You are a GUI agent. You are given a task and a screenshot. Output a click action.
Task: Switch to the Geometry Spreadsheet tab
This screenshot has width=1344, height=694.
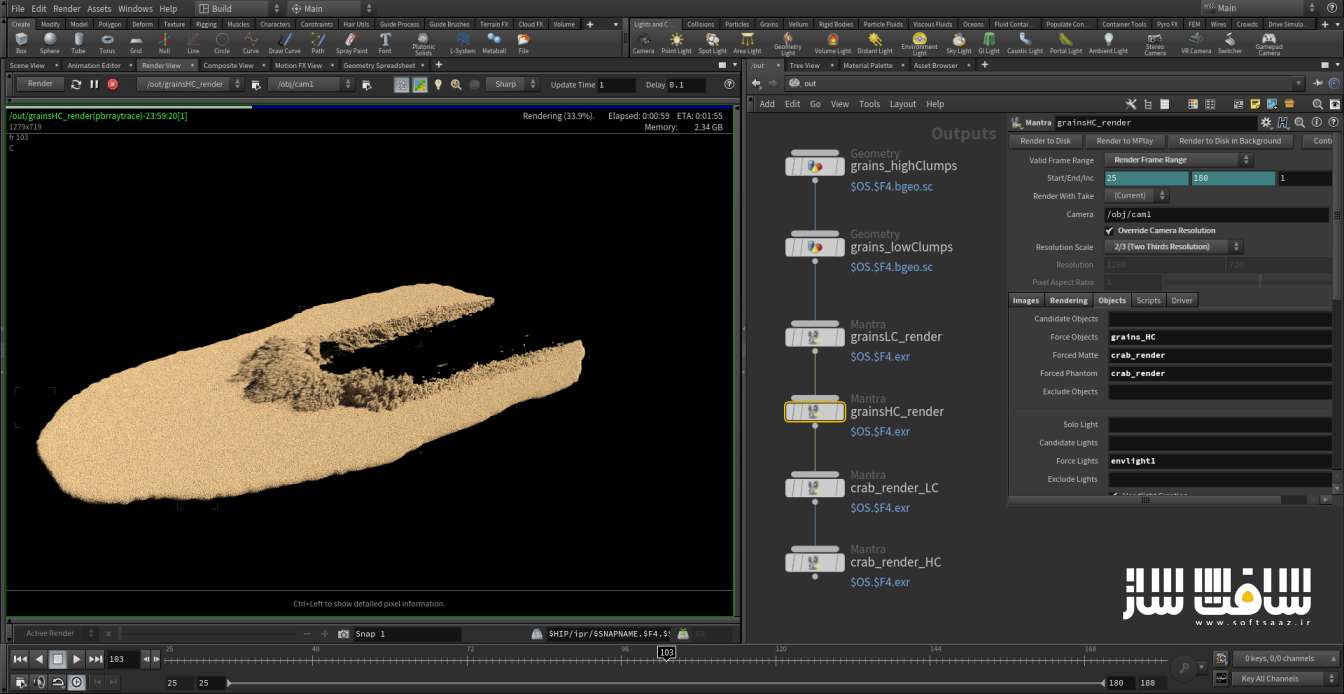point(379,65)
